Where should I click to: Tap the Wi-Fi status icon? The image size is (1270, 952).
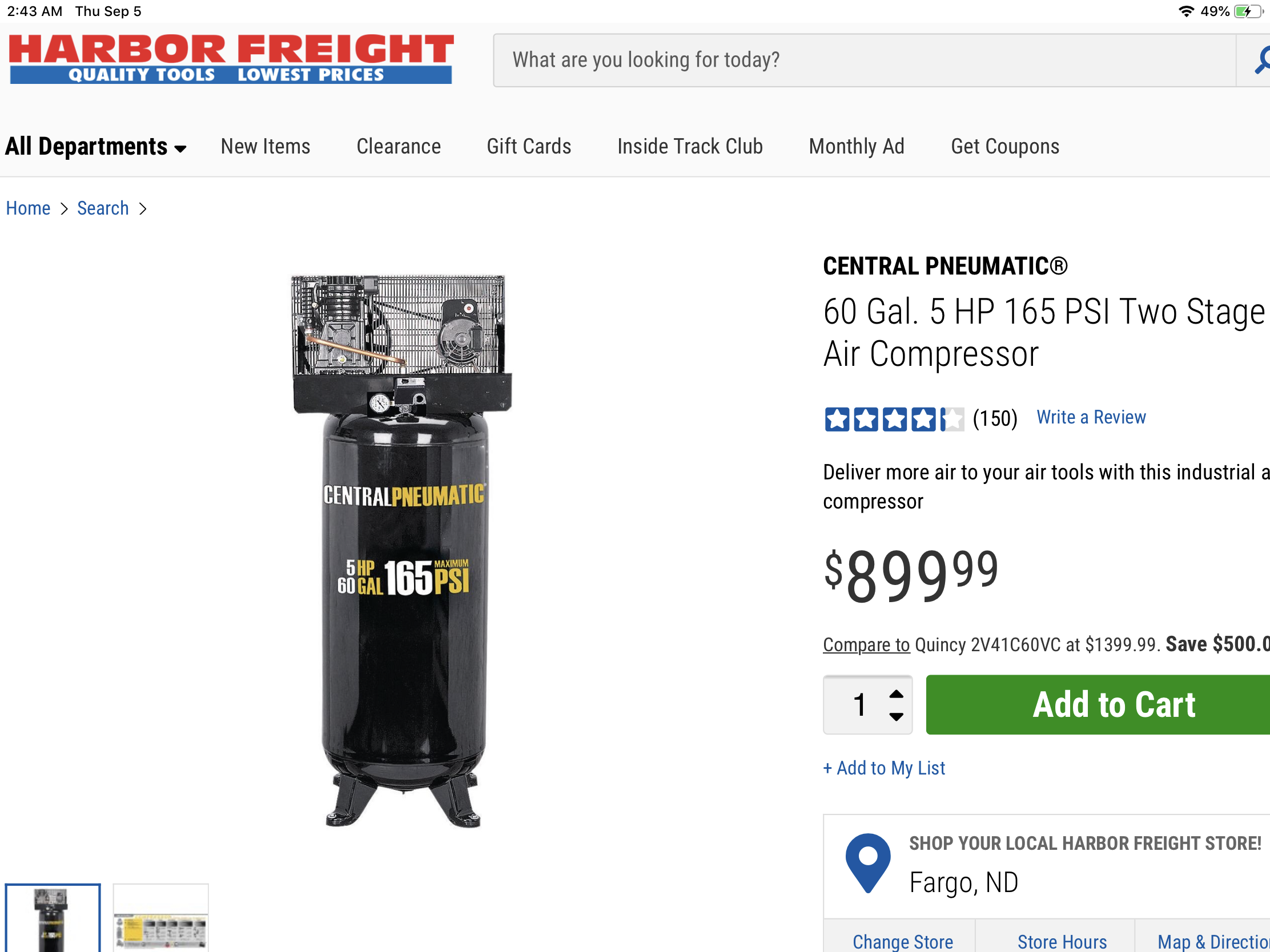coord(1185,11)
